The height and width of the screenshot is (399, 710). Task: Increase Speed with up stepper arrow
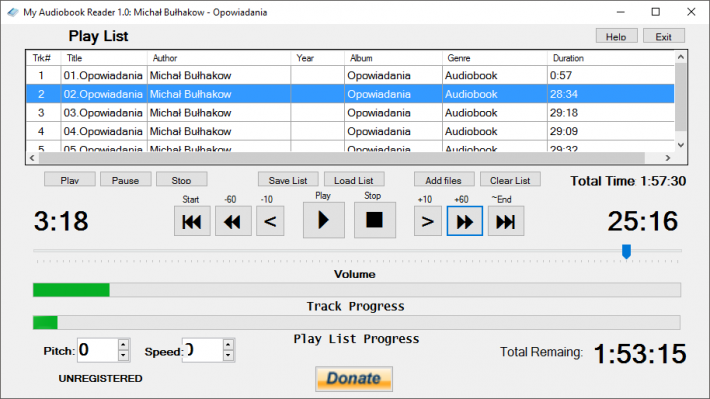[228, 345]
